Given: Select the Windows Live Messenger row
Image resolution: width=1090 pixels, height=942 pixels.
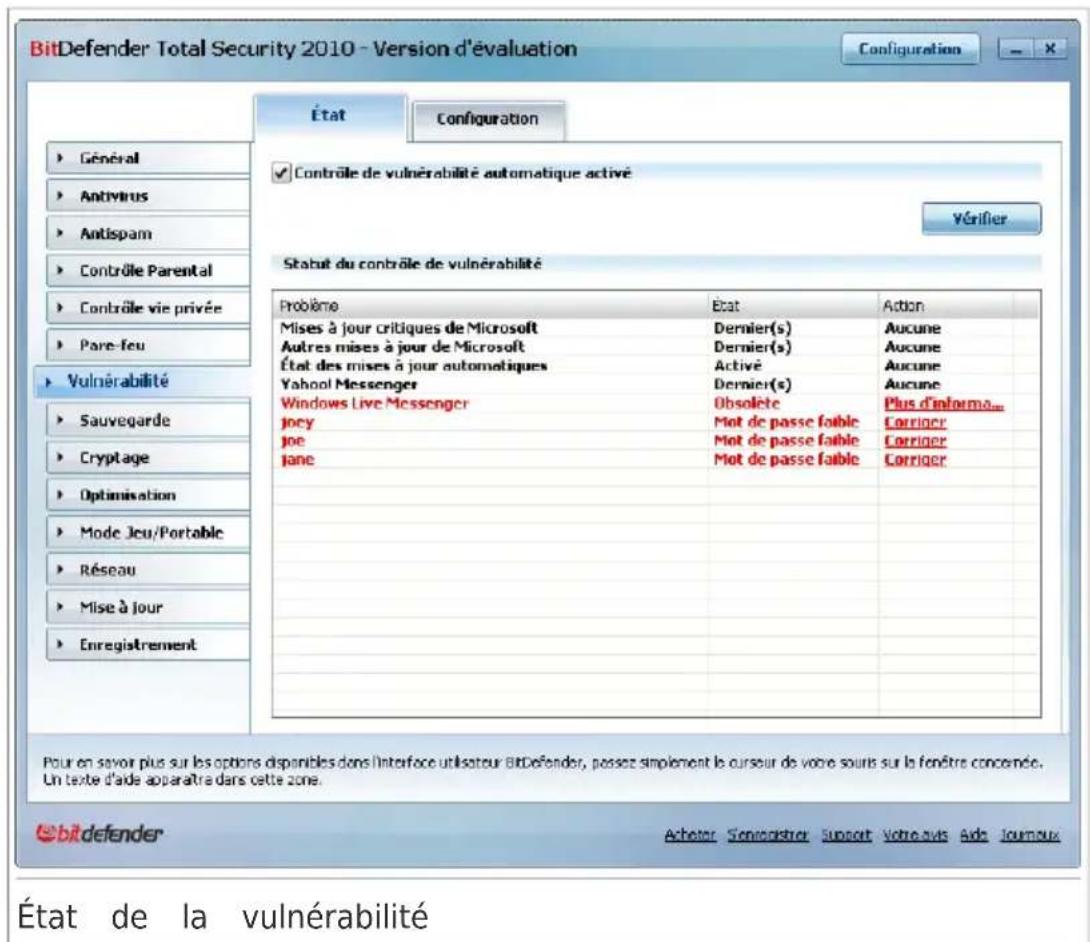Looking at the screenshot, I should [x=656, y=403].
